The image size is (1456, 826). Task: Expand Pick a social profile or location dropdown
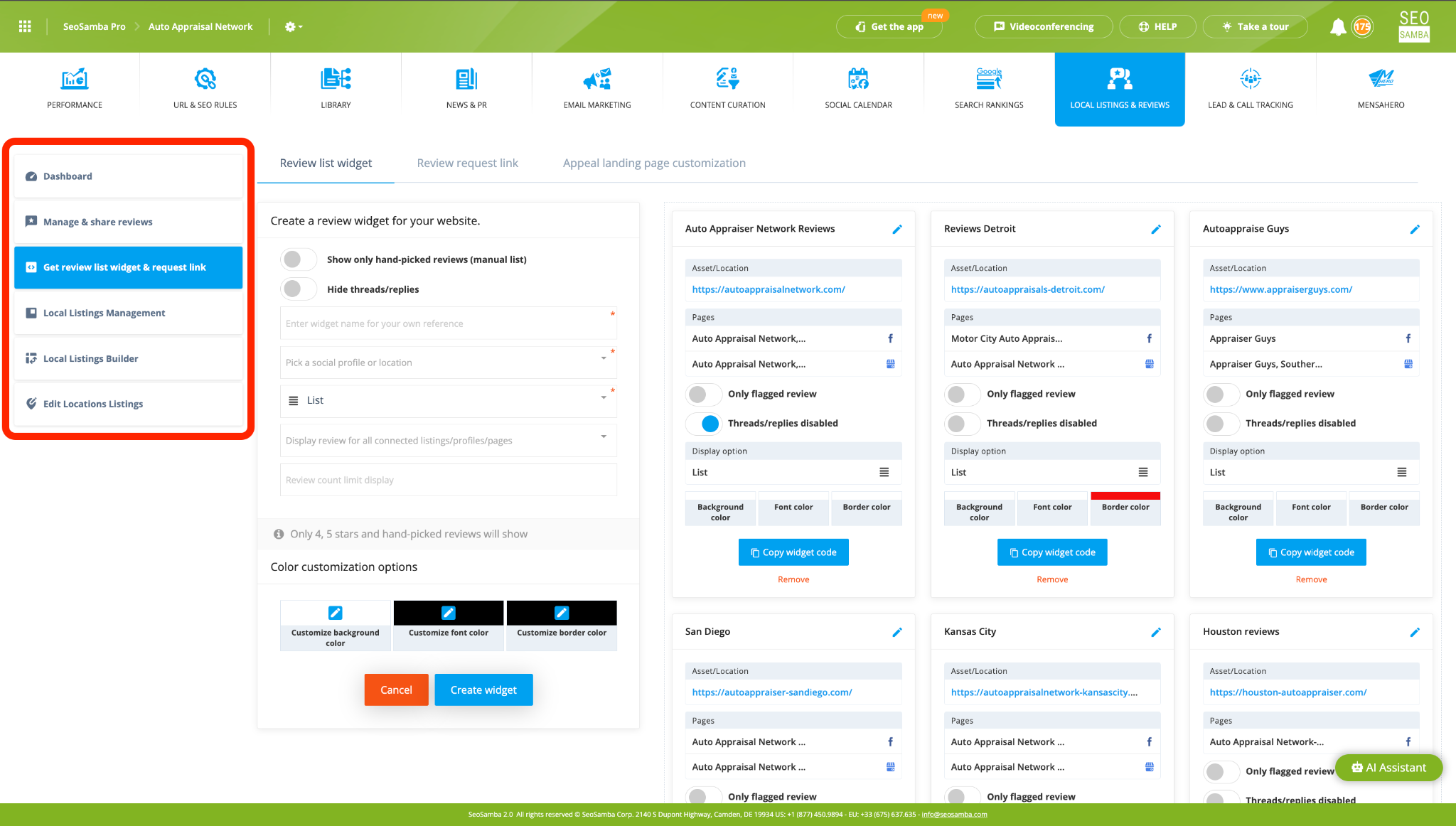[x=448, y=363]
